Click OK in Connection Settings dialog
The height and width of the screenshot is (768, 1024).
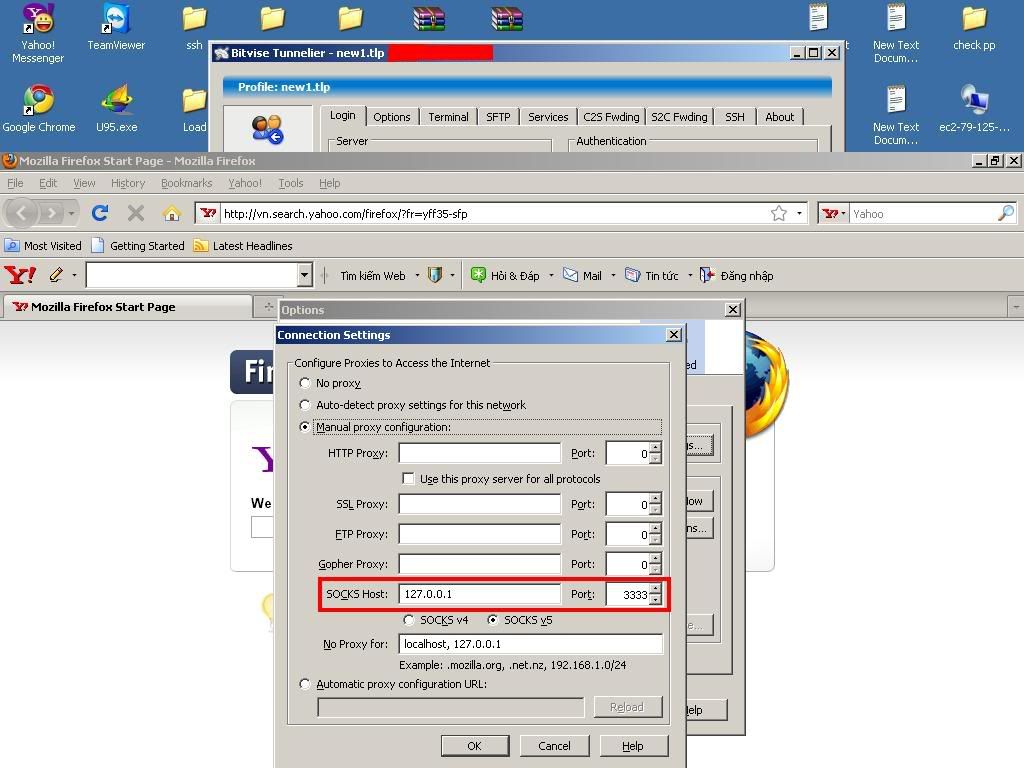pos(475,746)
